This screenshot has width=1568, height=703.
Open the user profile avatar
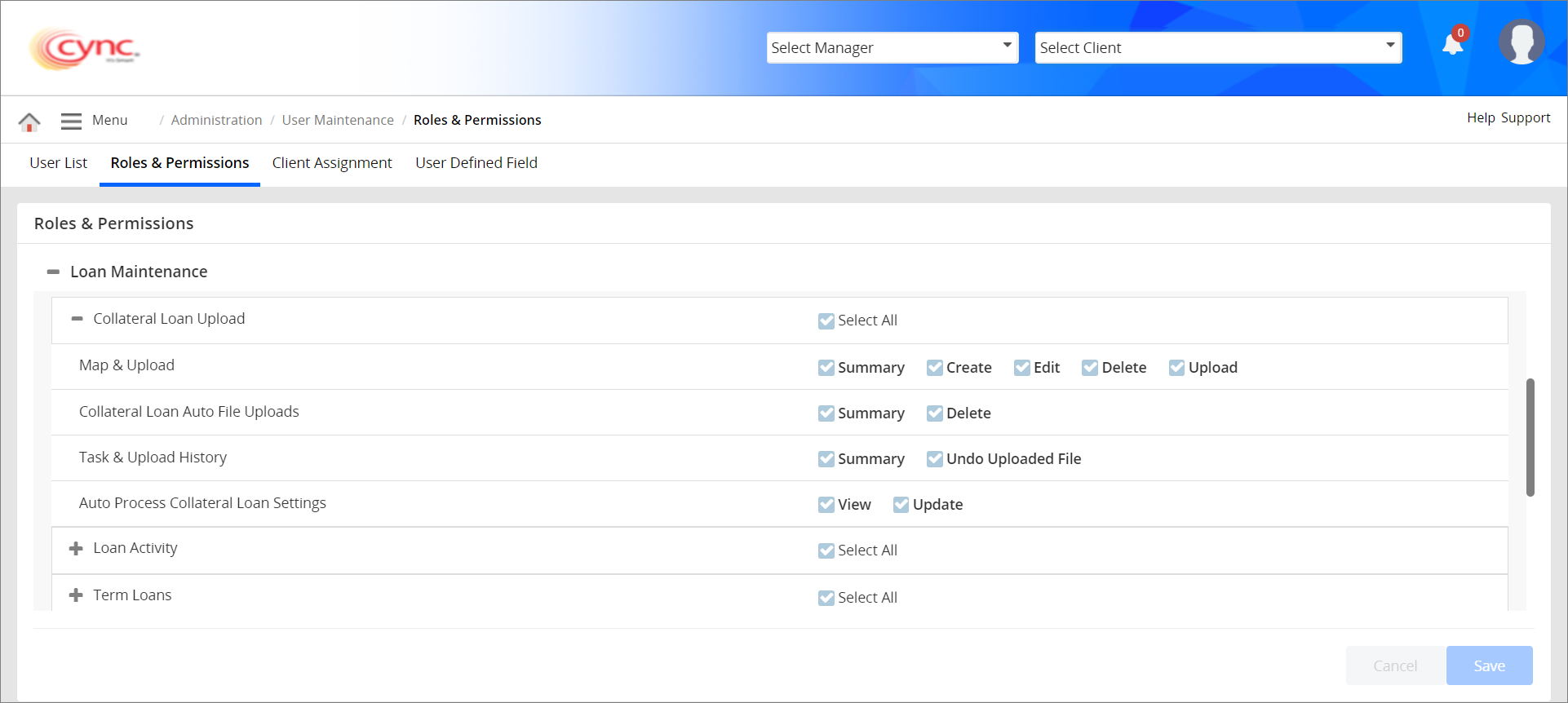point(1521,42)
